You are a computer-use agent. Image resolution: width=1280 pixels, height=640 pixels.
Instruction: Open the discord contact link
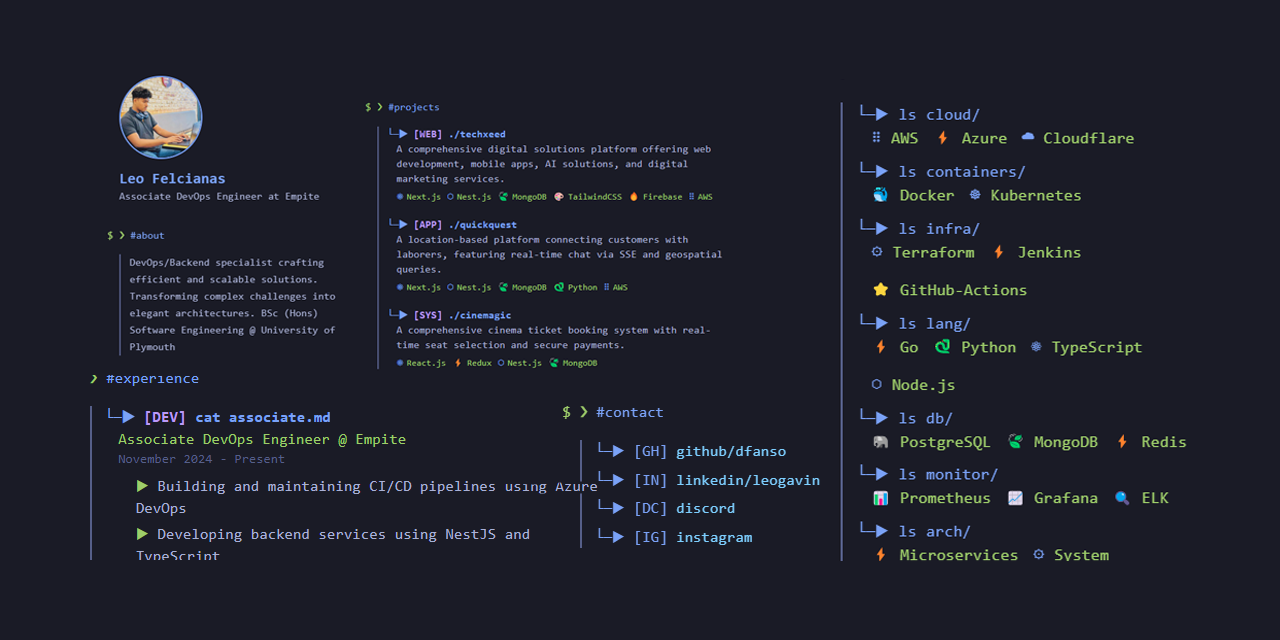point(705,508)
